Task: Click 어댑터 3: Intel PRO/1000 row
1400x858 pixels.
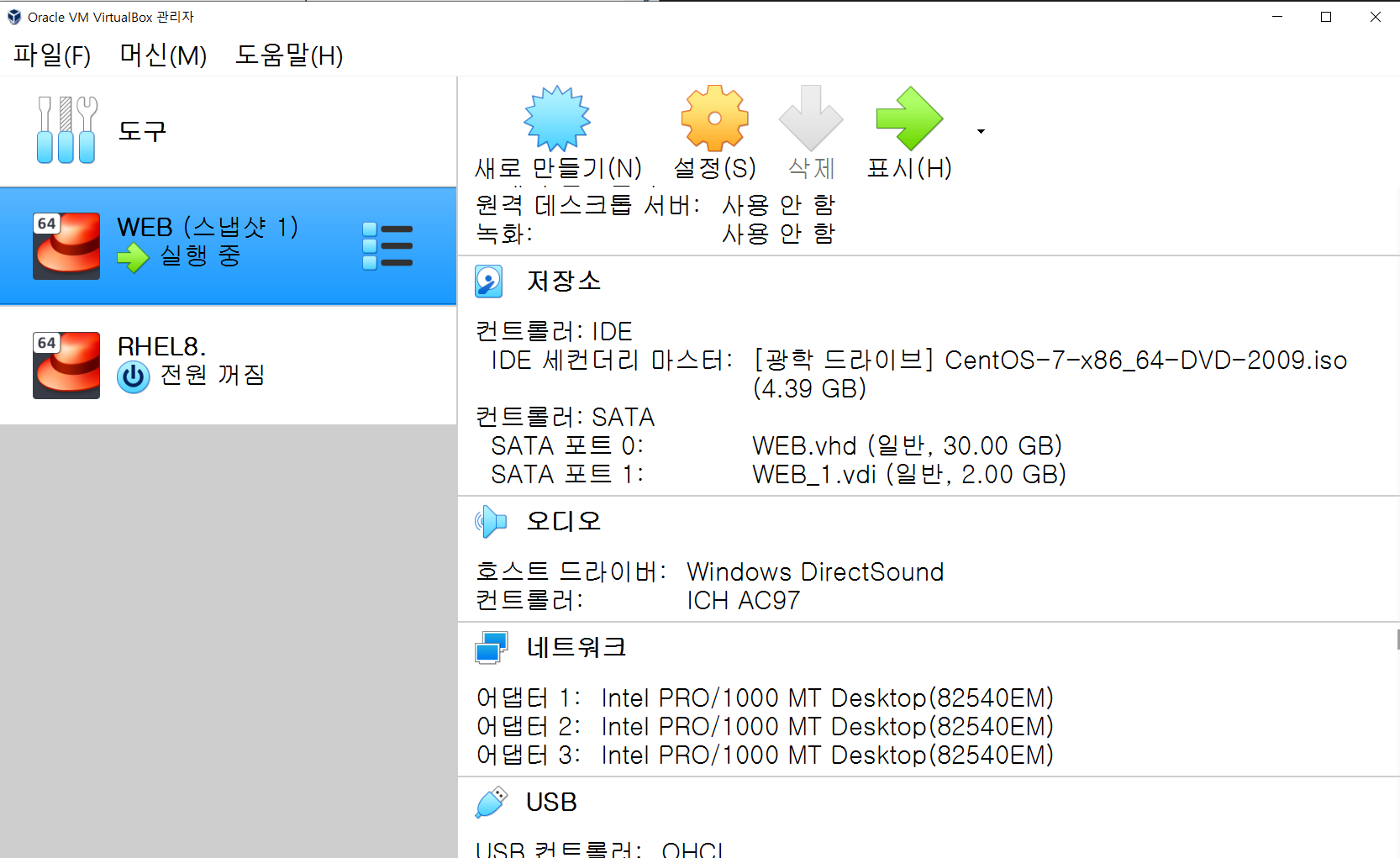Action: (765, 755)
